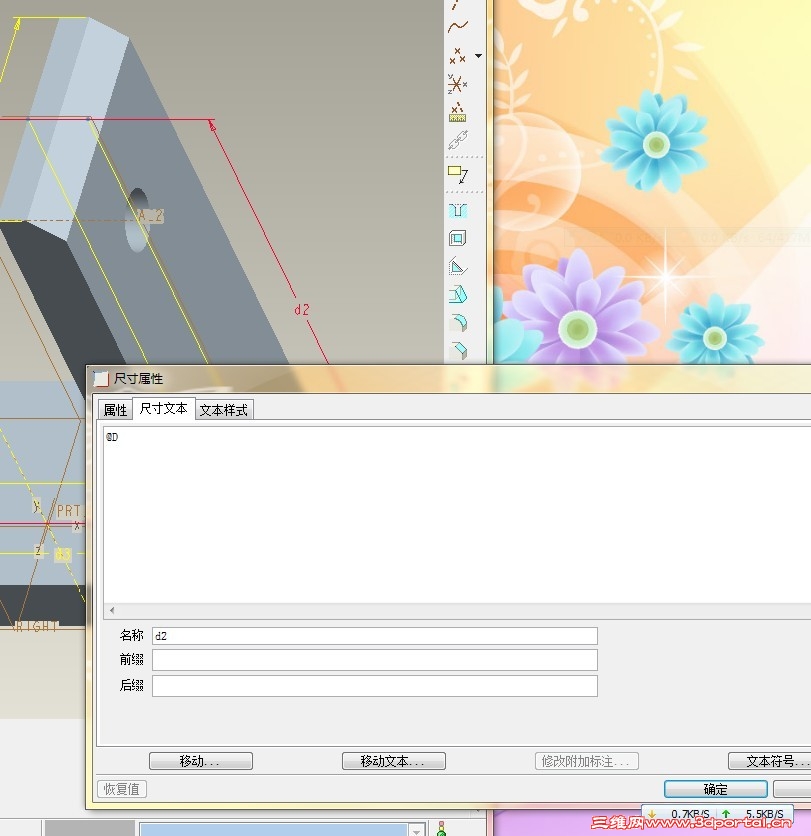
Task: Click the 后缀 suffix input field
Action: coord(375,686)
